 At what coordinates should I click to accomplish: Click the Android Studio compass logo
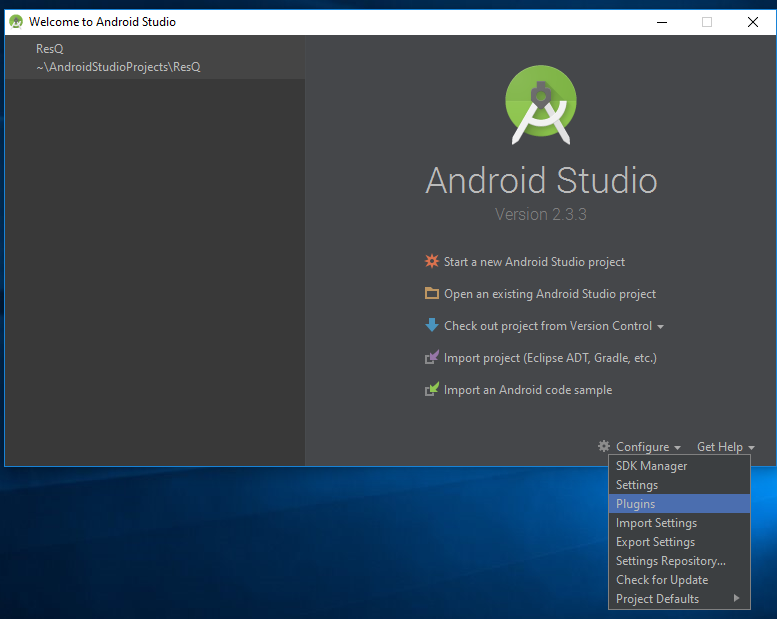click(x=541, y=105)
